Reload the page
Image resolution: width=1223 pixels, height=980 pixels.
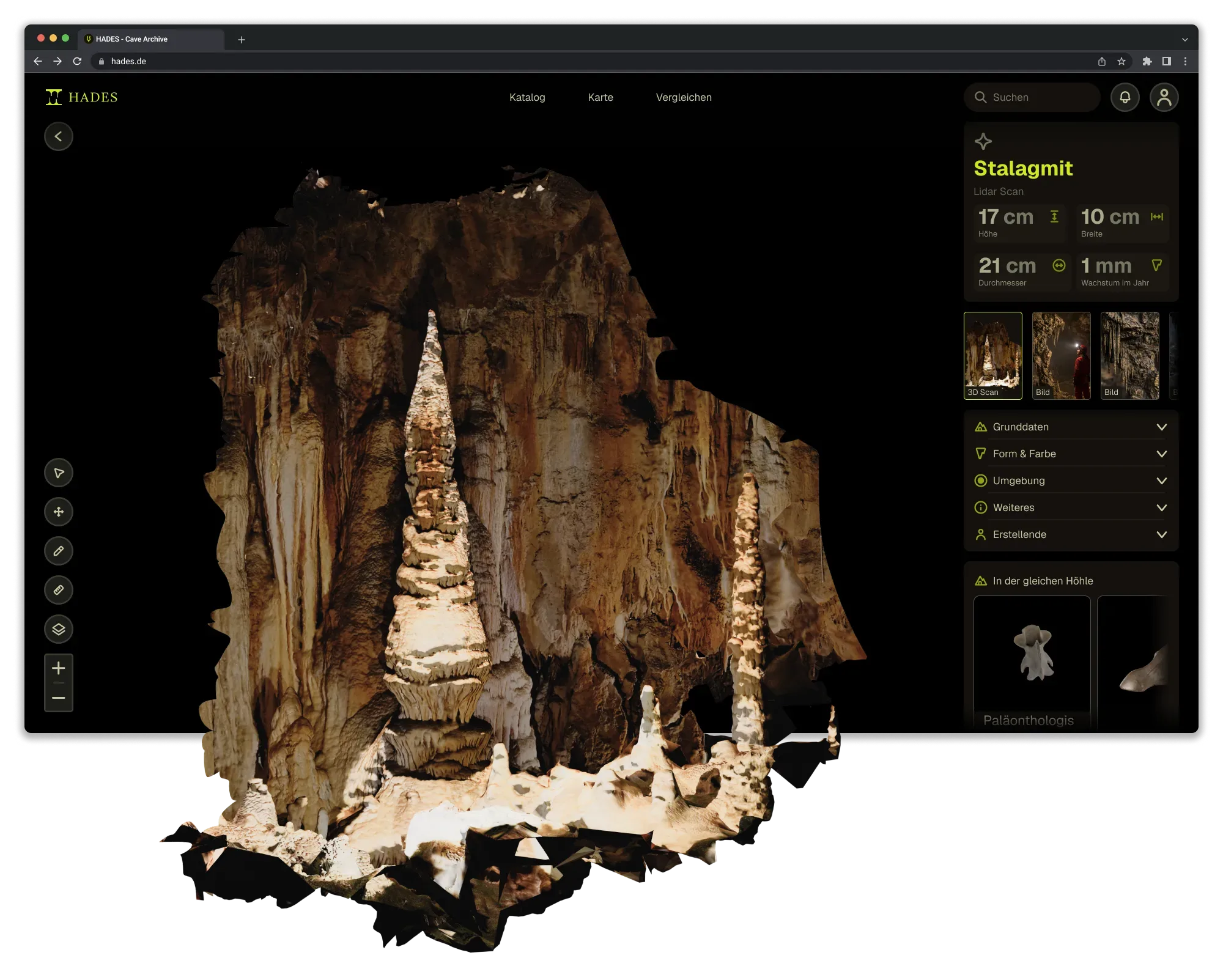click(x=77, y=61)
